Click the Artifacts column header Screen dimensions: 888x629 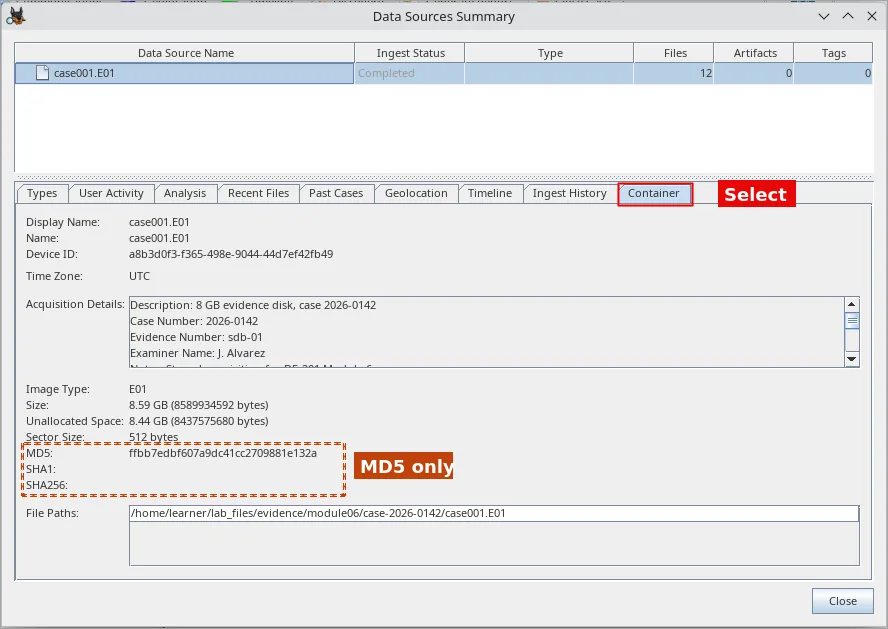tap(754, 53)
